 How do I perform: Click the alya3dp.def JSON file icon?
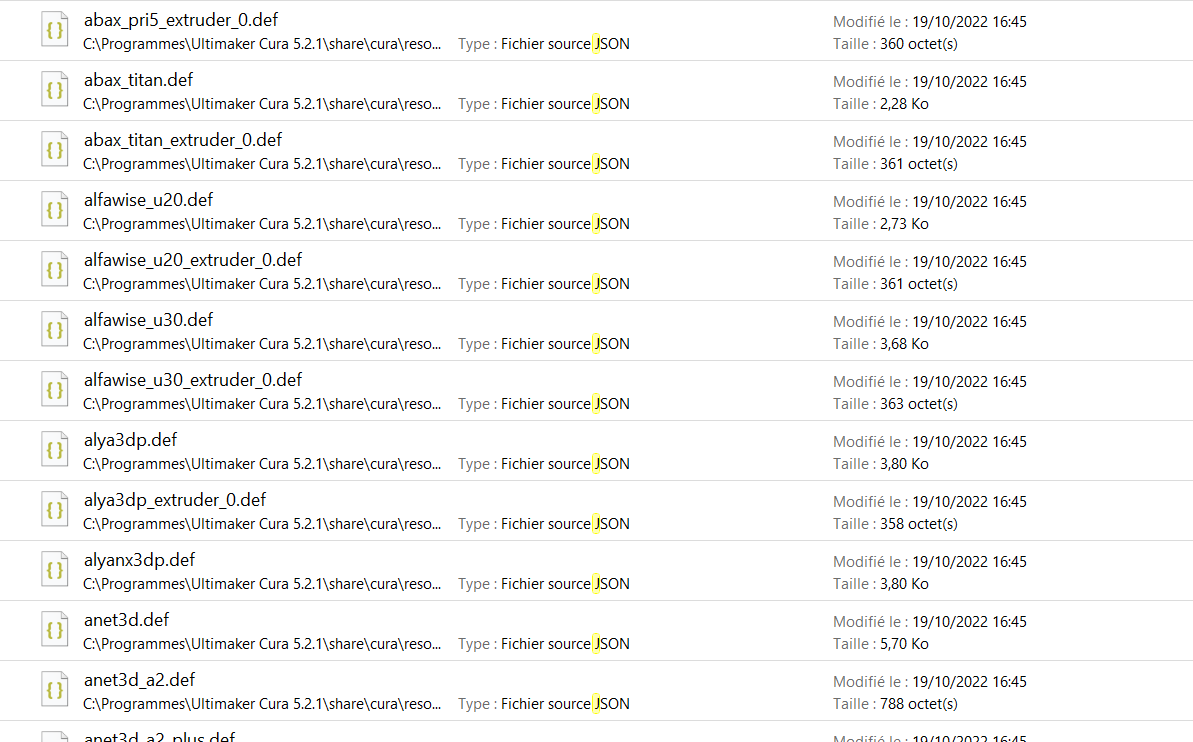(x=55, y=450)
